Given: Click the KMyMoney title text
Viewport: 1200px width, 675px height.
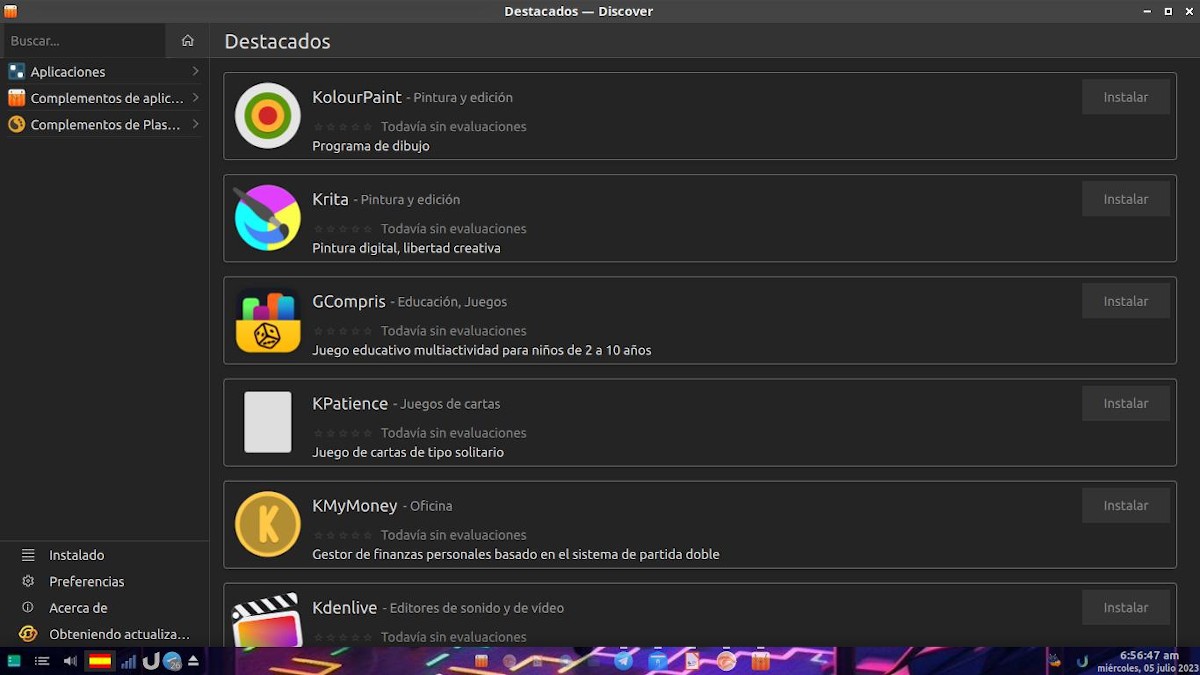Looking at the screenshot, I should coord(355,505).
